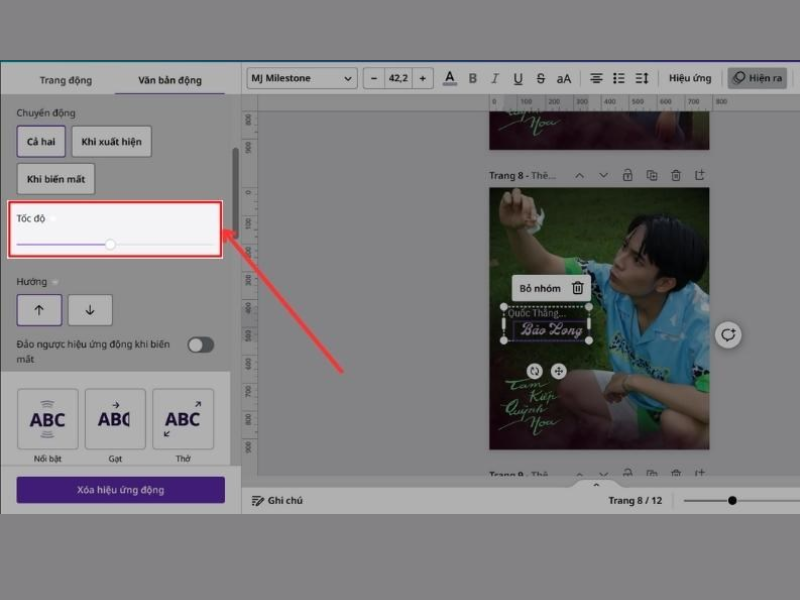Open the text color picker
The image size is (800, 600).
click(449, 78)
